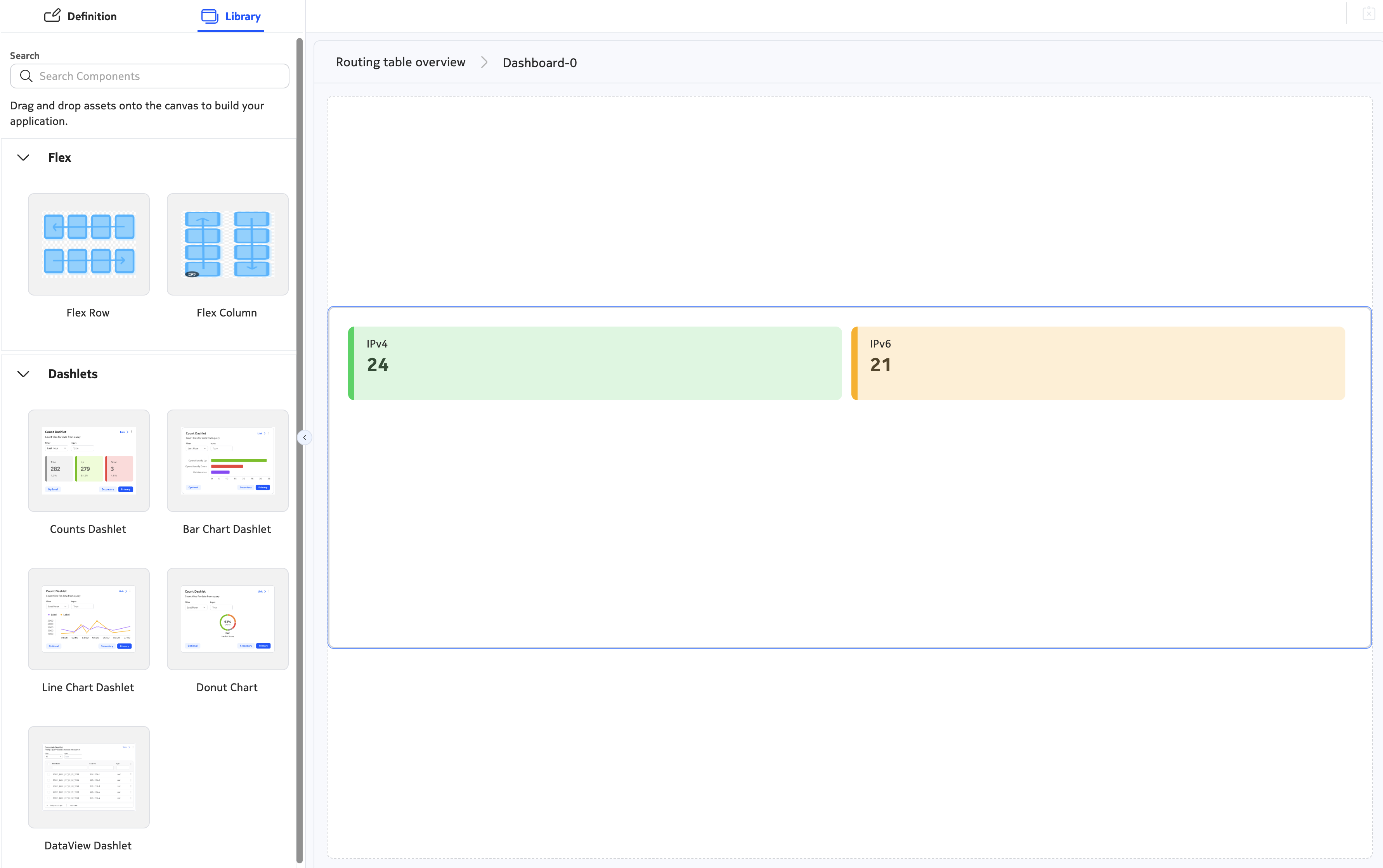The width and height of the screenshot is (1383, 868).
Task: Click the Bar Chart Dashlet label
Action: (x=227, y=529)
